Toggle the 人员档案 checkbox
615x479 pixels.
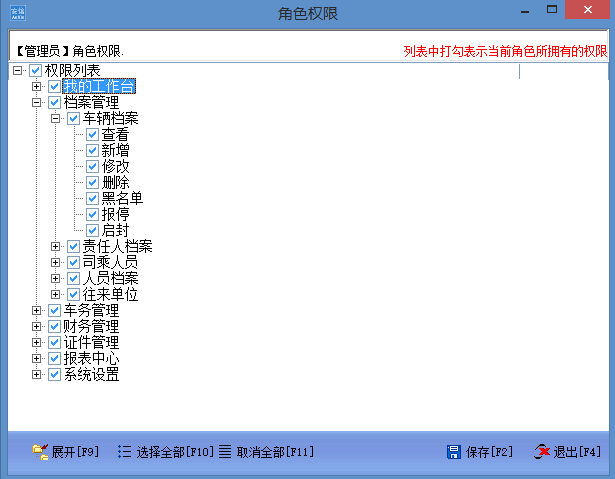pyautogui.click(x=73, y=279)
